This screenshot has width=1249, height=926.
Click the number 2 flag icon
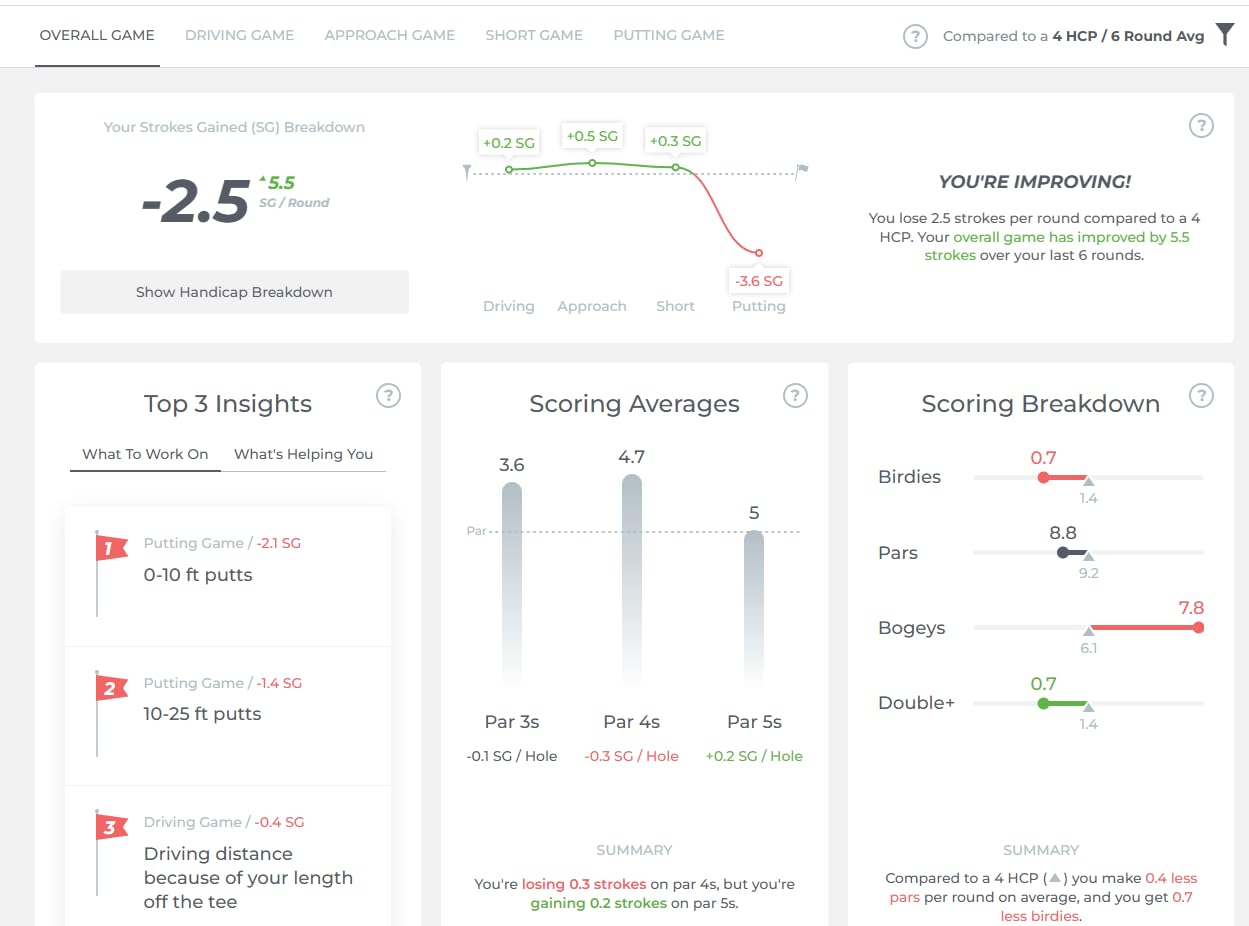(110, 688)
